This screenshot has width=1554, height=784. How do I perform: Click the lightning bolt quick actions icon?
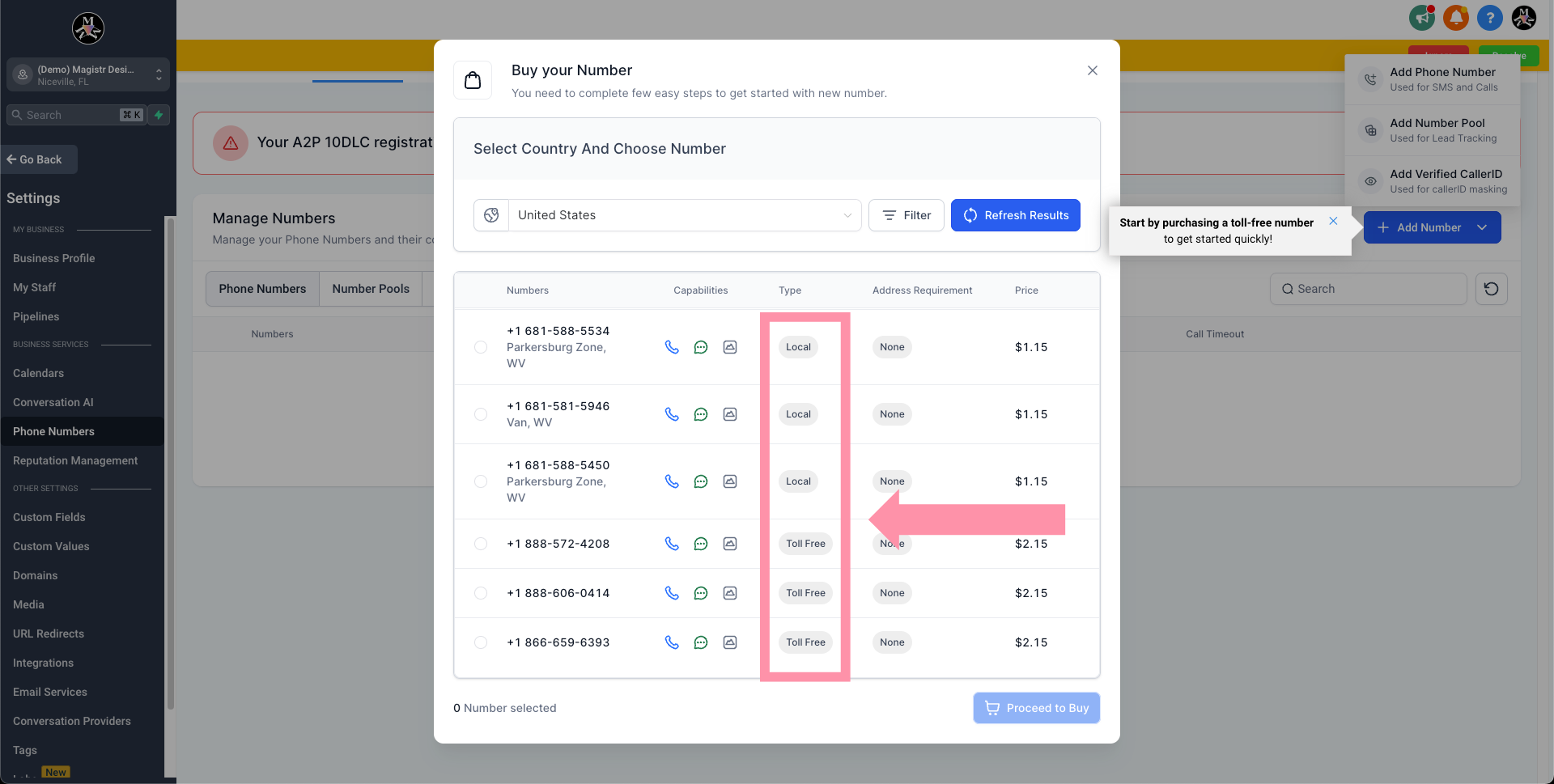point(159,115)
